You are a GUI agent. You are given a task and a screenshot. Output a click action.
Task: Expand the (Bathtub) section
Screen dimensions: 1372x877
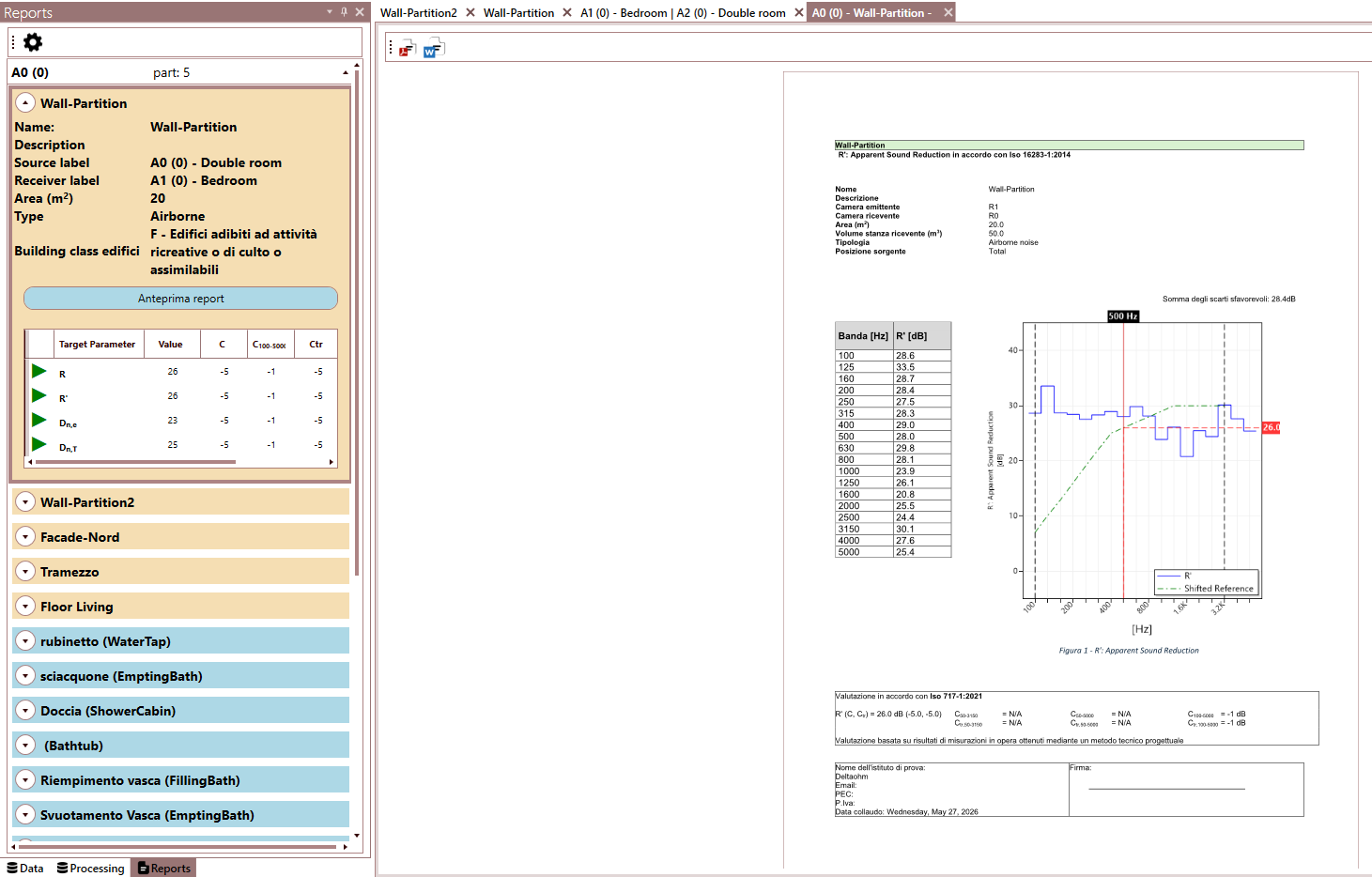pos(25,746)
